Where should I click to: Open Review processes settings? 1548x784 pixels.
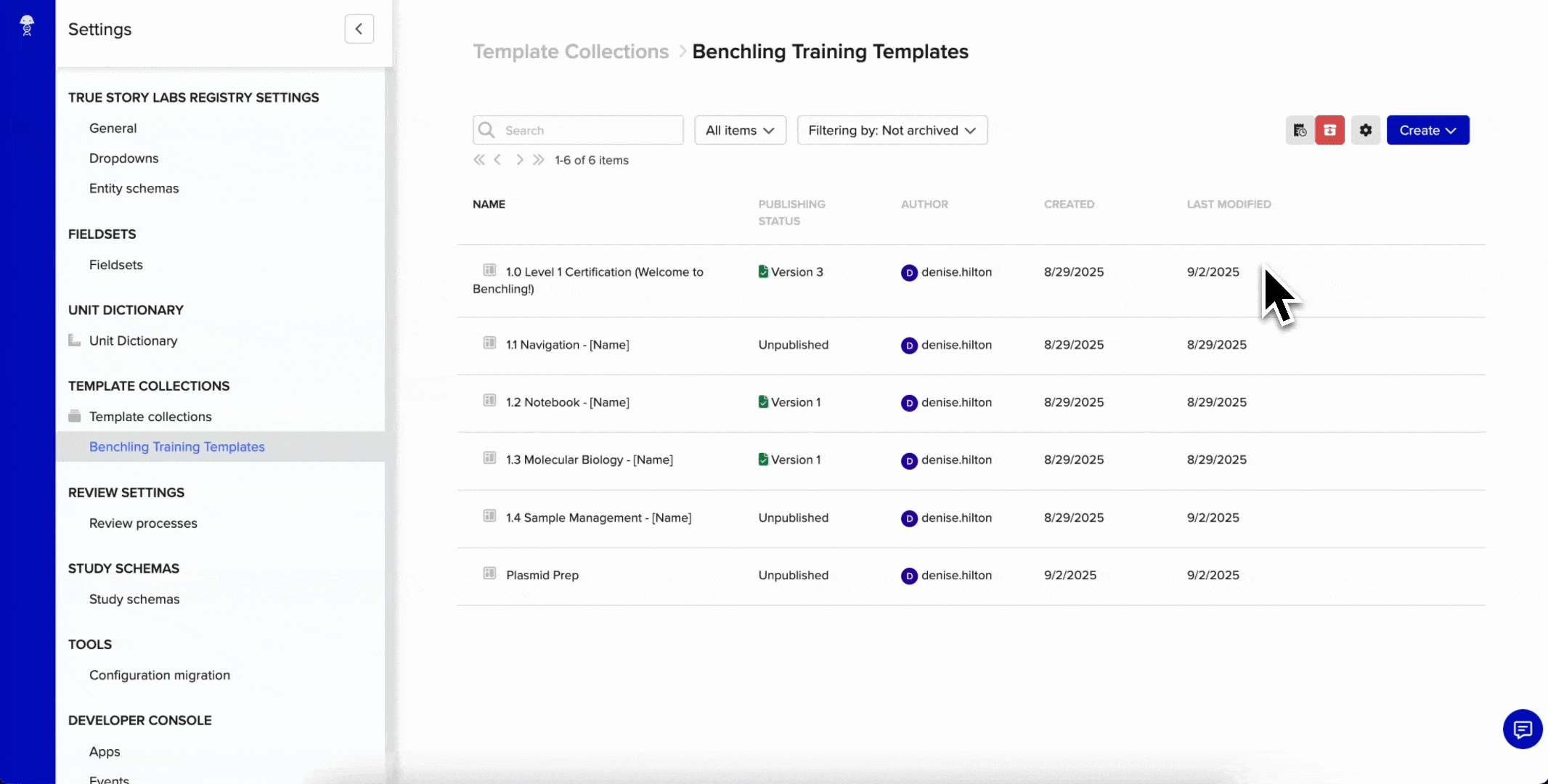pyautogui.click(x=143, y=523)
